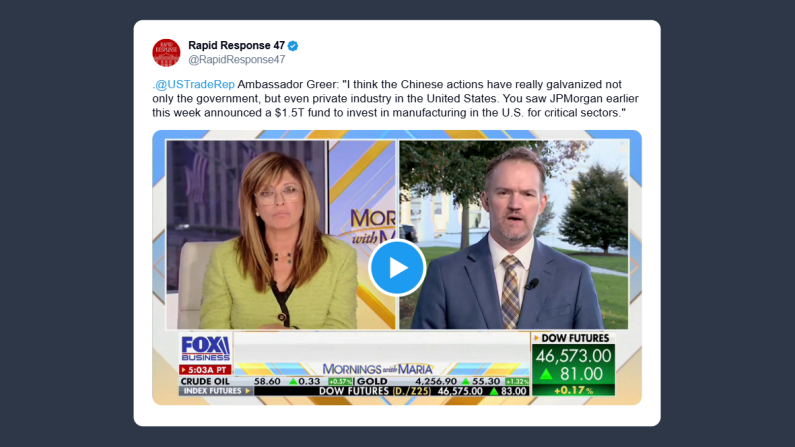This screenshot has height=447, width=795.
Task: Click the Mornings with Maria banner
Action: (378, 369)
